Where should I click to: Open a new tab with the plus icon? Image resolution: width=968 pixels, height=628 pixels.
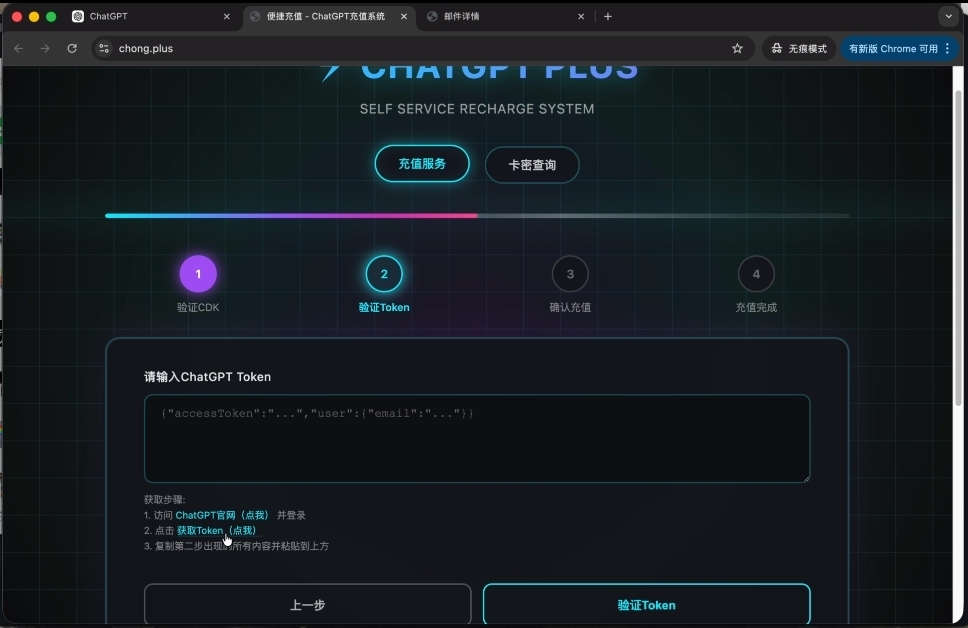pyautogui.click(x=608, y=16)
